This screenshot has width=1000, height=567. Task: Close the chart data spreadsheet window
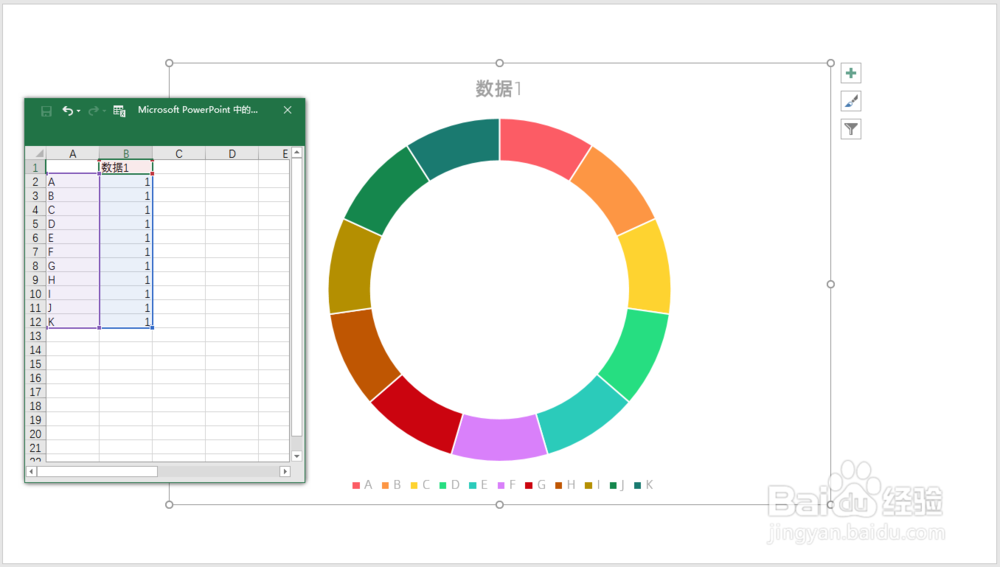pyautogui.click(x=288, y=110)
